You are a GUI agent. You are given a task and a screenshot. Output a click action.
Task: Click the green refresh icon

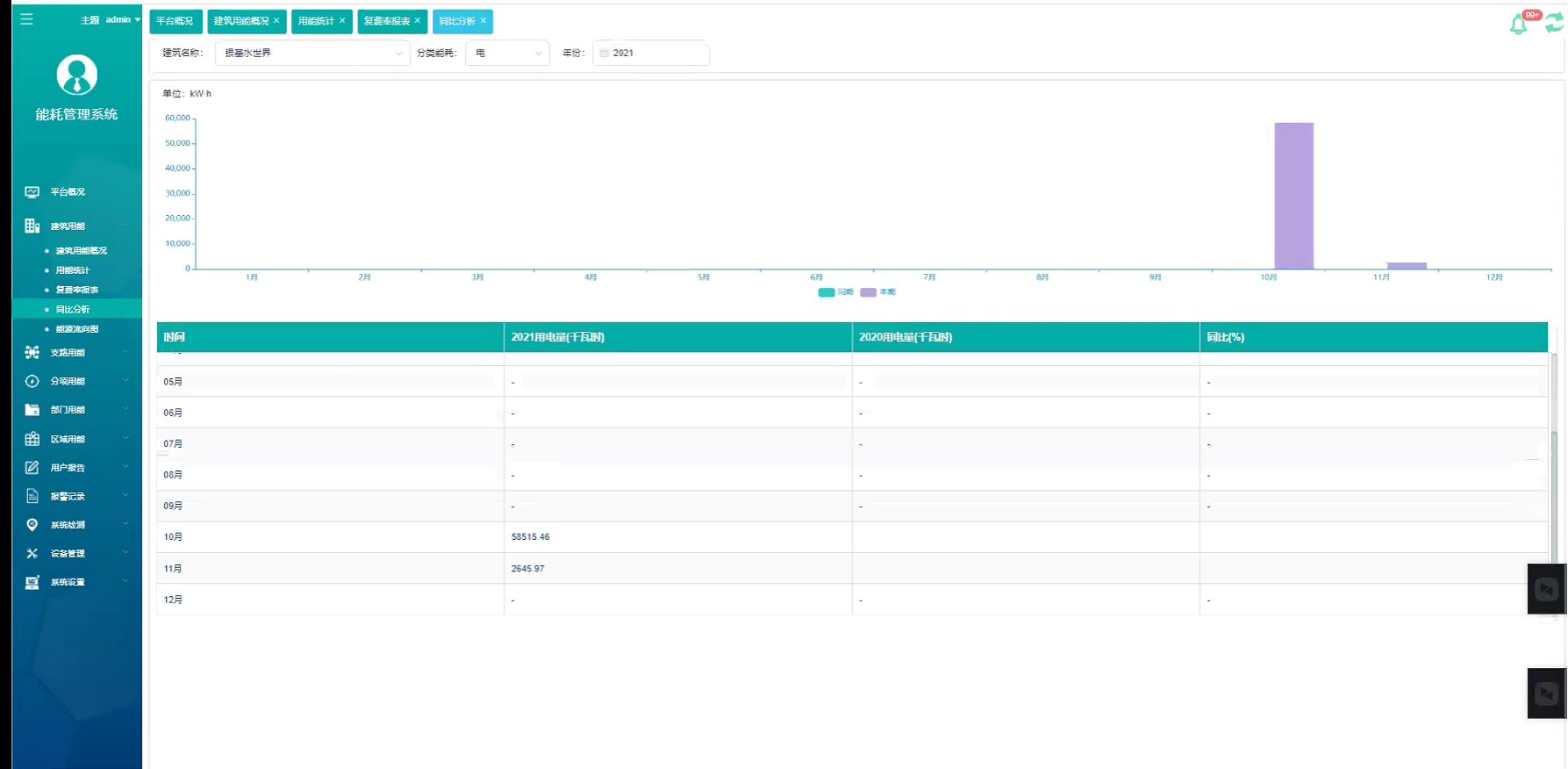pyautogui.click(x=1553, y=24)
